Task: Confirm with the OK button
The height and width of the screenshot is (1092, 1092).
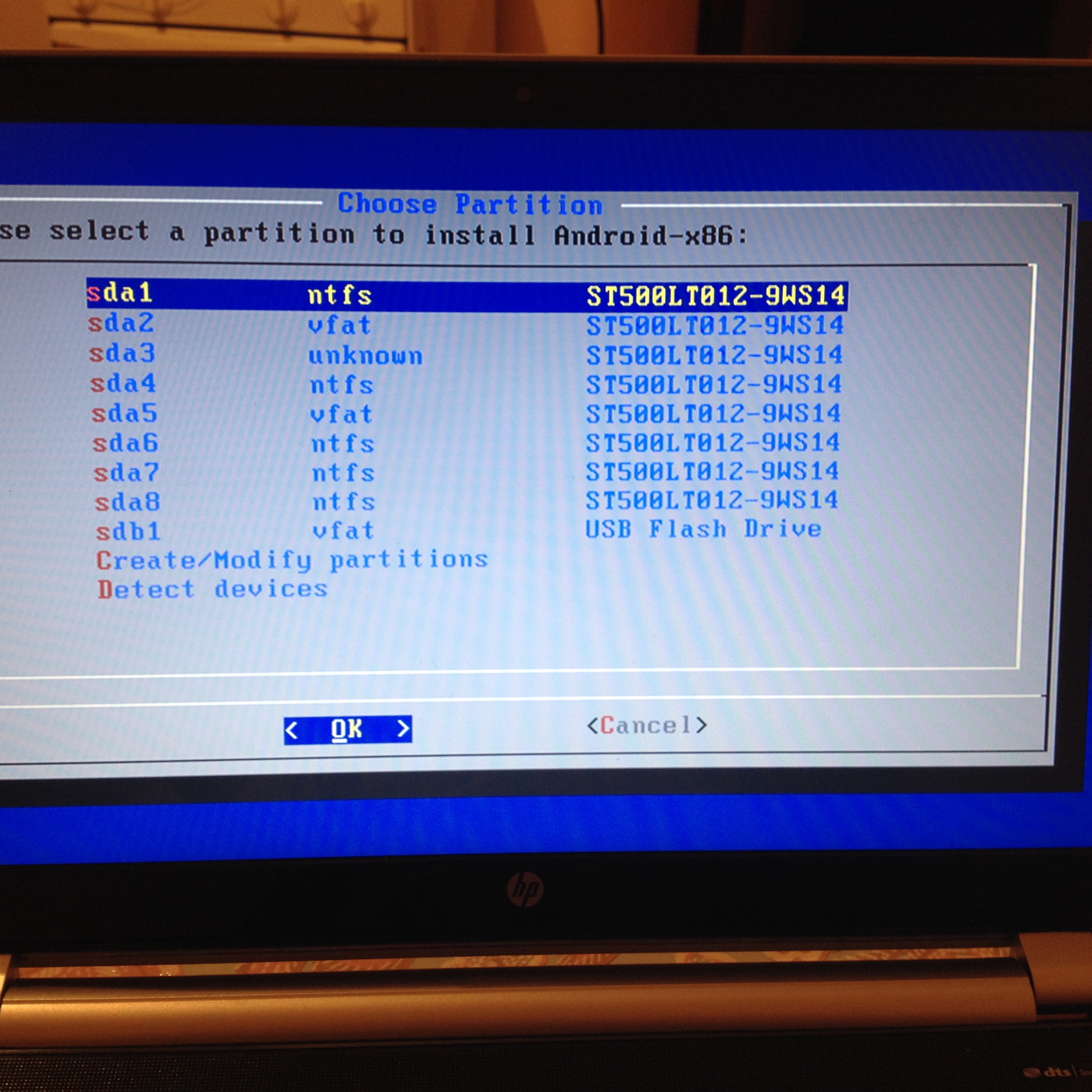Action: coord(347,729)
